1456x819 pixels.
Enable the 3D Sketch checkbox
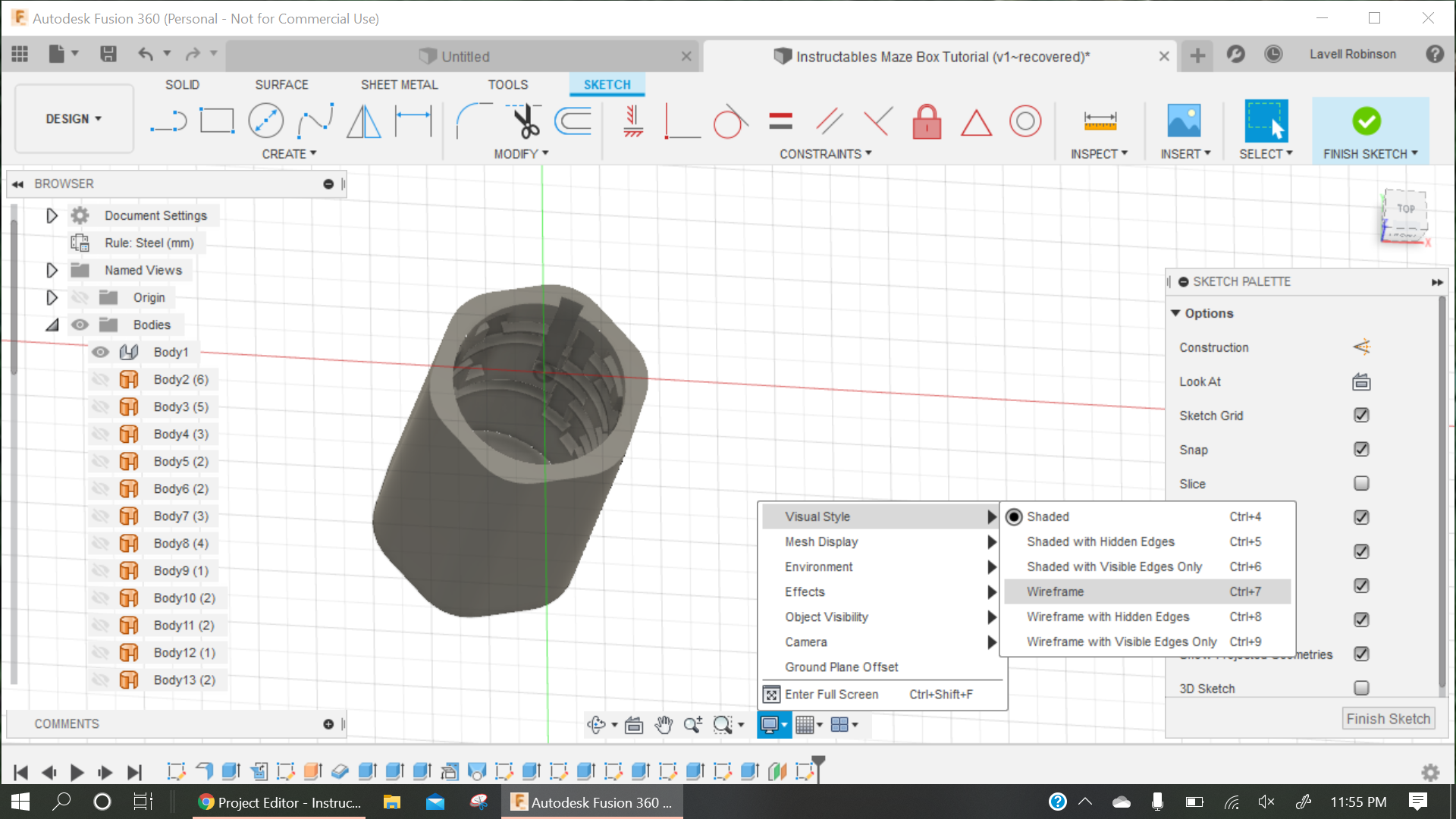pyautogui.click(x=1361, y=688)
